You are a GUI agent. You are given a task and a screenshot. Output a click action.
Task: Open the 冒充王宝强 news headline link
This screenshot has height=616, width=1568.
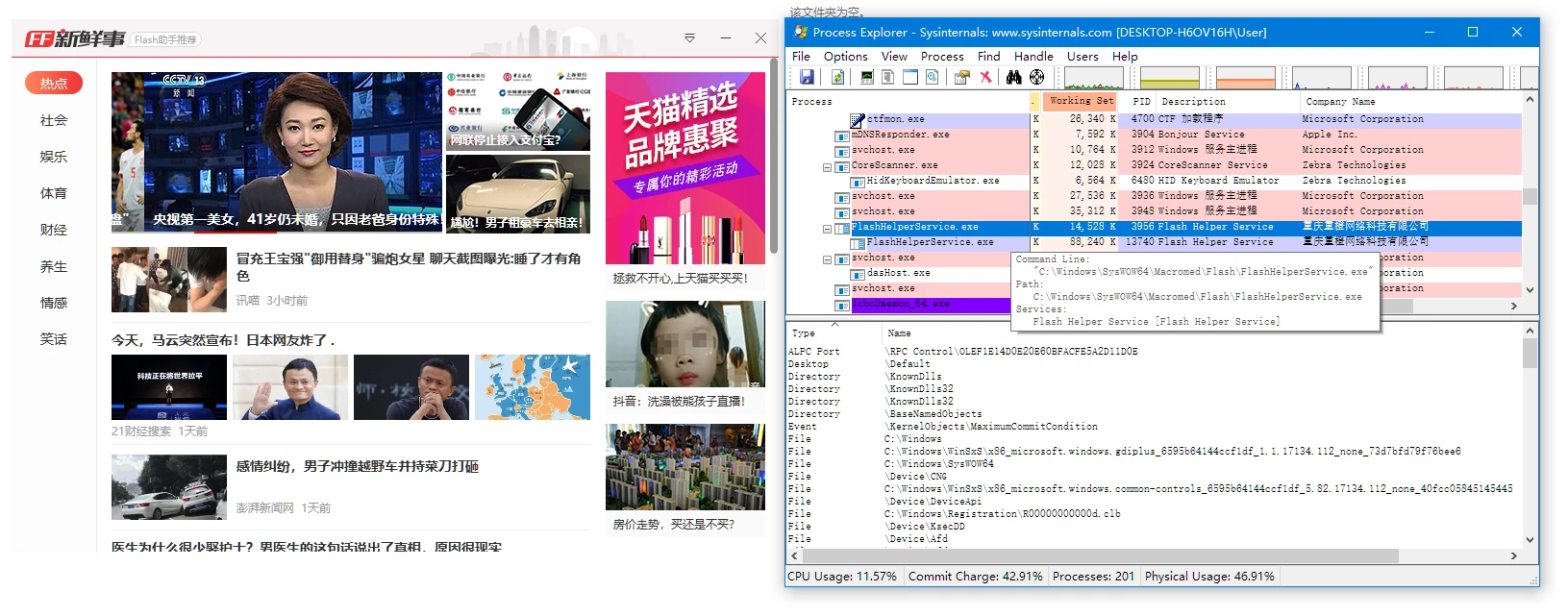(x=409, y=266)
